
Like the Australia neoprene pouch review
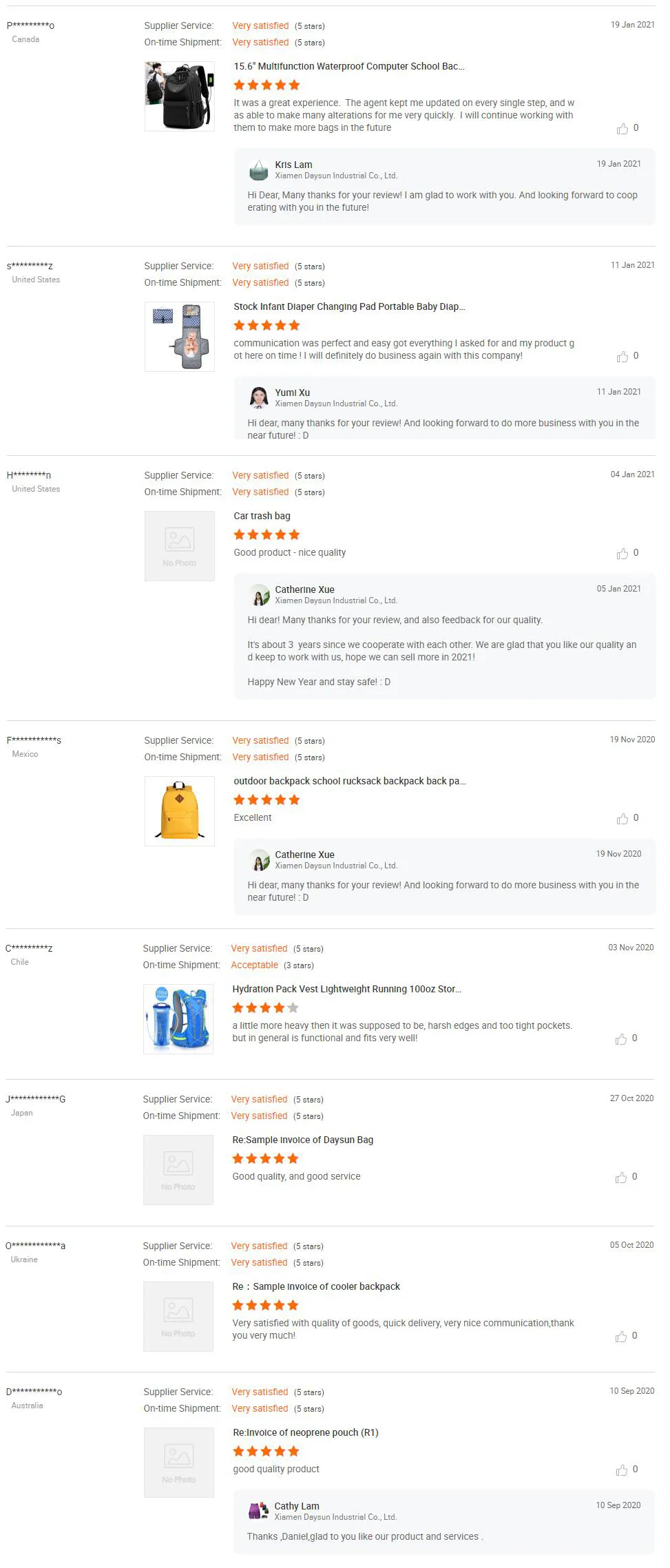(x=622, y=1470)
